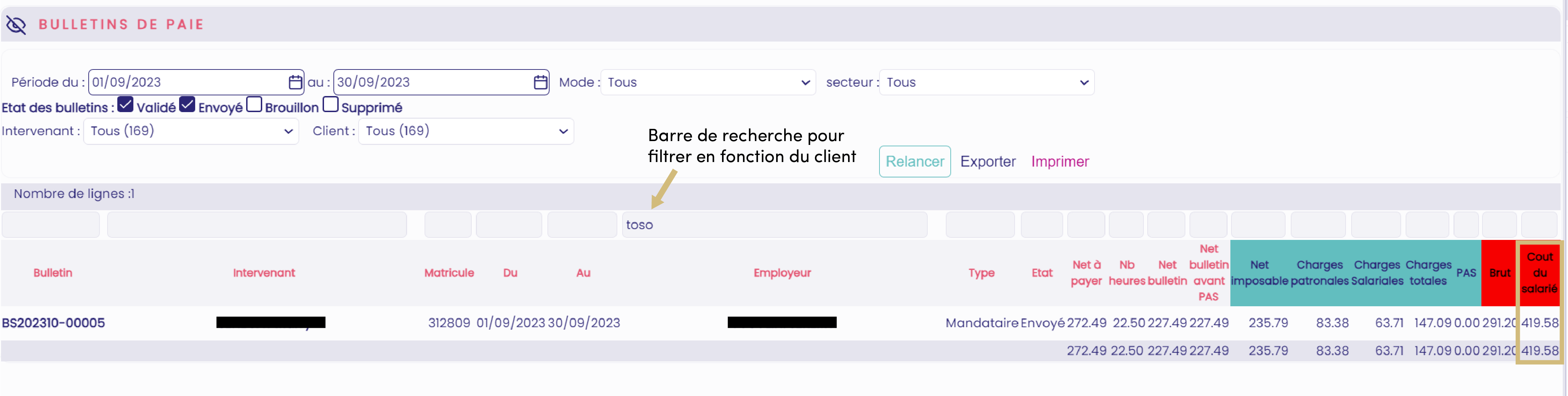Click the Imprimer link
The height and width of the screenshot is (396, 1568).
[x=1060, y=161]
